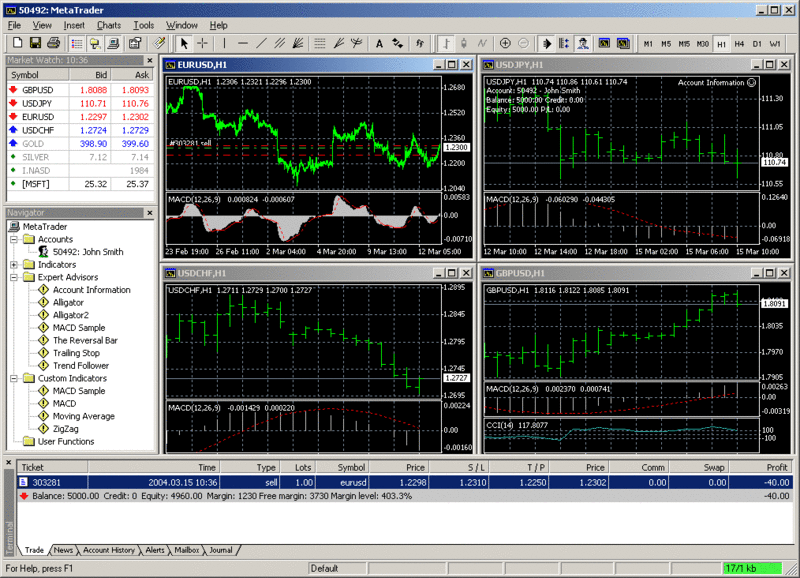Select GOLD row in Market Watch
This screenshot has width=800, height=578.
click(x=80, y=144)
